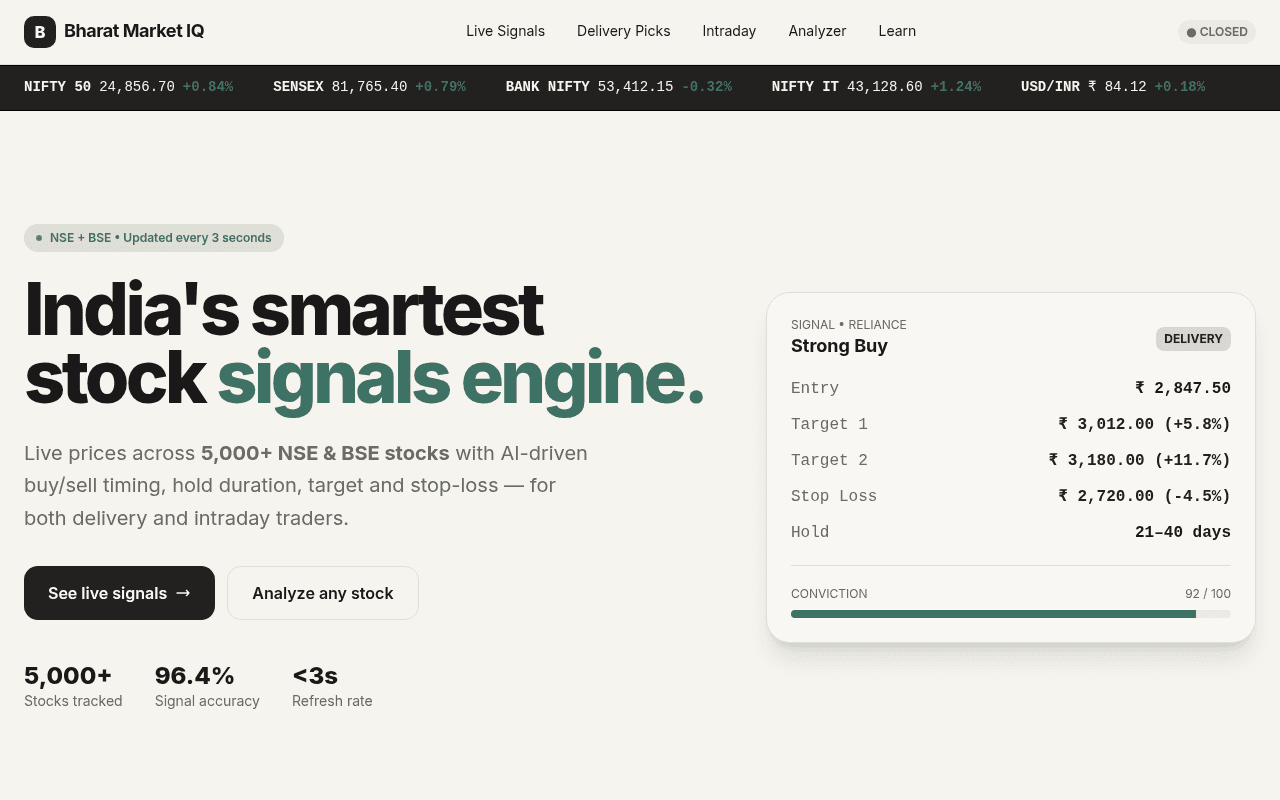Screen dimensions: 1280x800
Task: Click the green dot in the NSE + BSE badge
Action: [39, 238]
